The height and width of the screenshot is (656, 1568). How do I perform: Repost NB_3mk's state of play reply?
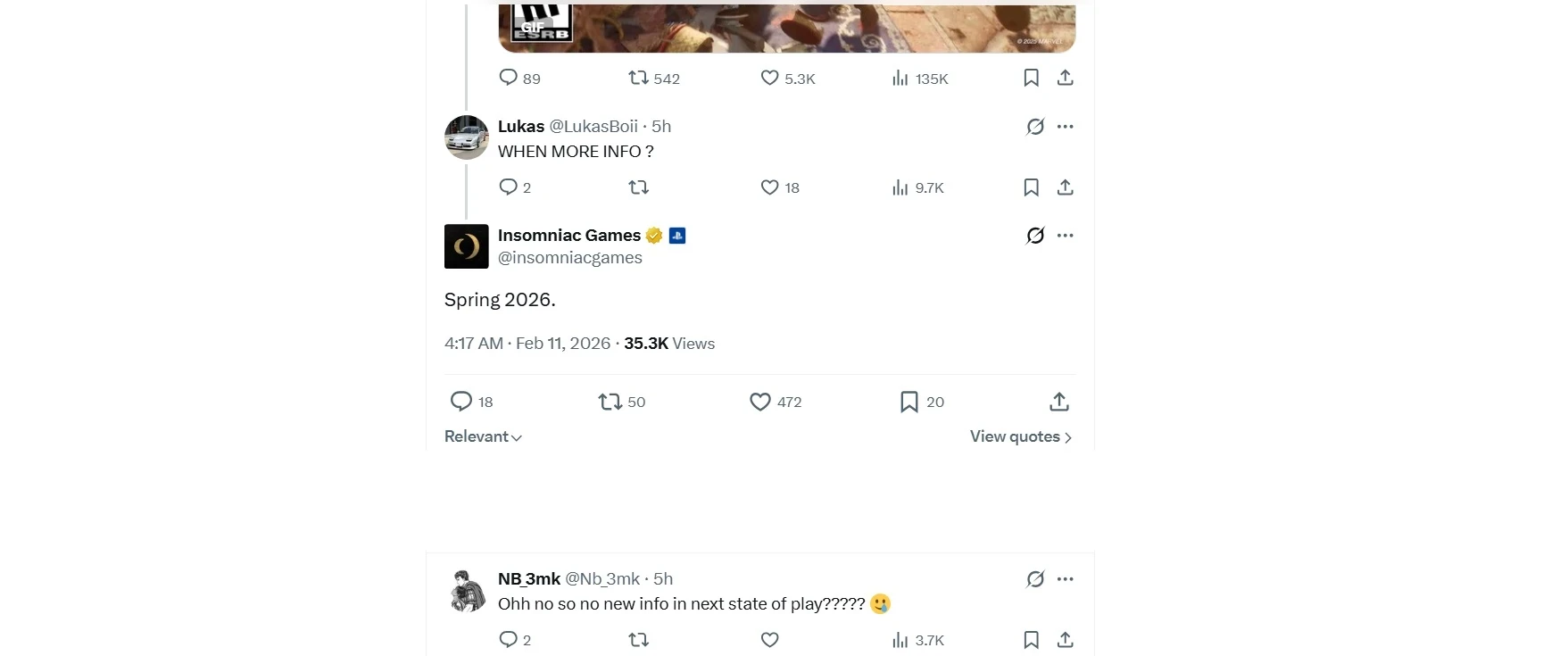pos(638,640)
